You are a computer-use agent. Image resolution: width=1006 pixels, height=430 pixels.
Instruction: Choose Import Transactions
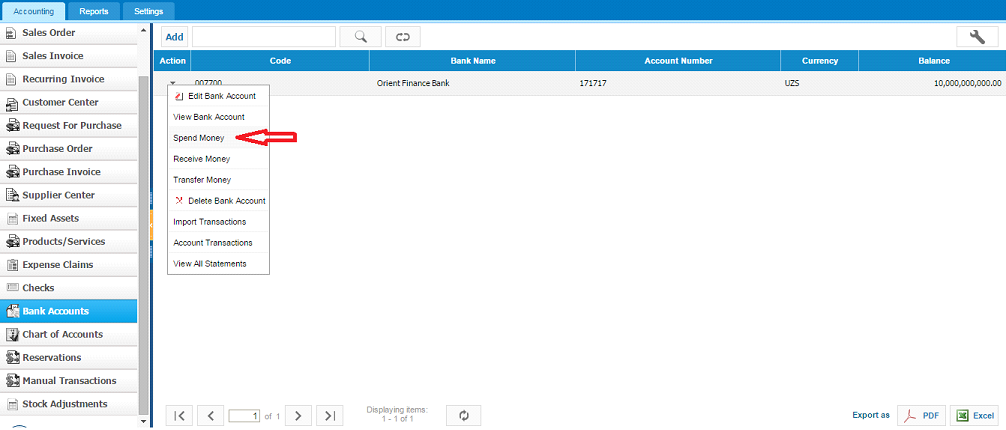pos(218,221)
